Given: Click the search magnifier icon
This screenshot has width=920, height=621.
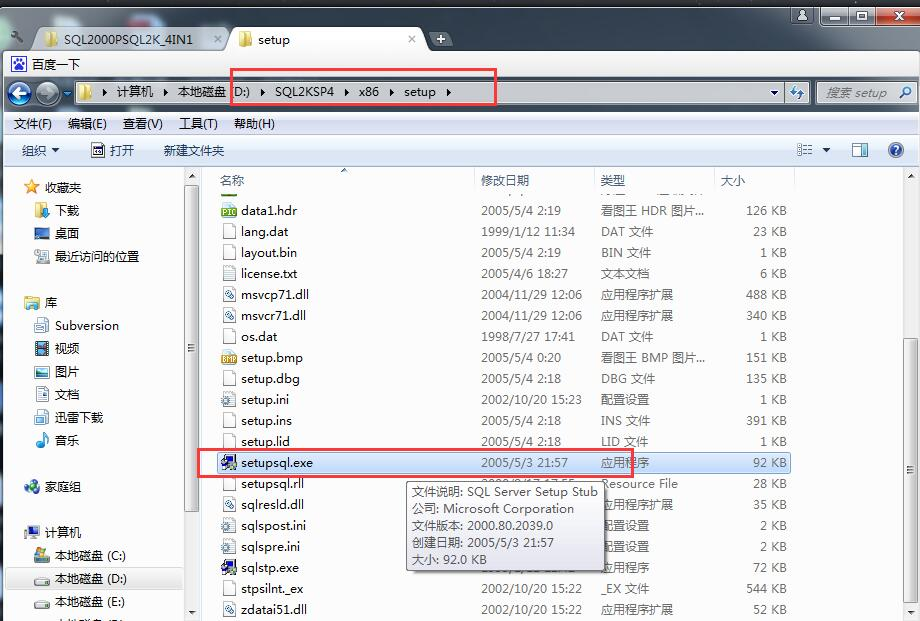Looking at the screenshot, I should 905,92.
